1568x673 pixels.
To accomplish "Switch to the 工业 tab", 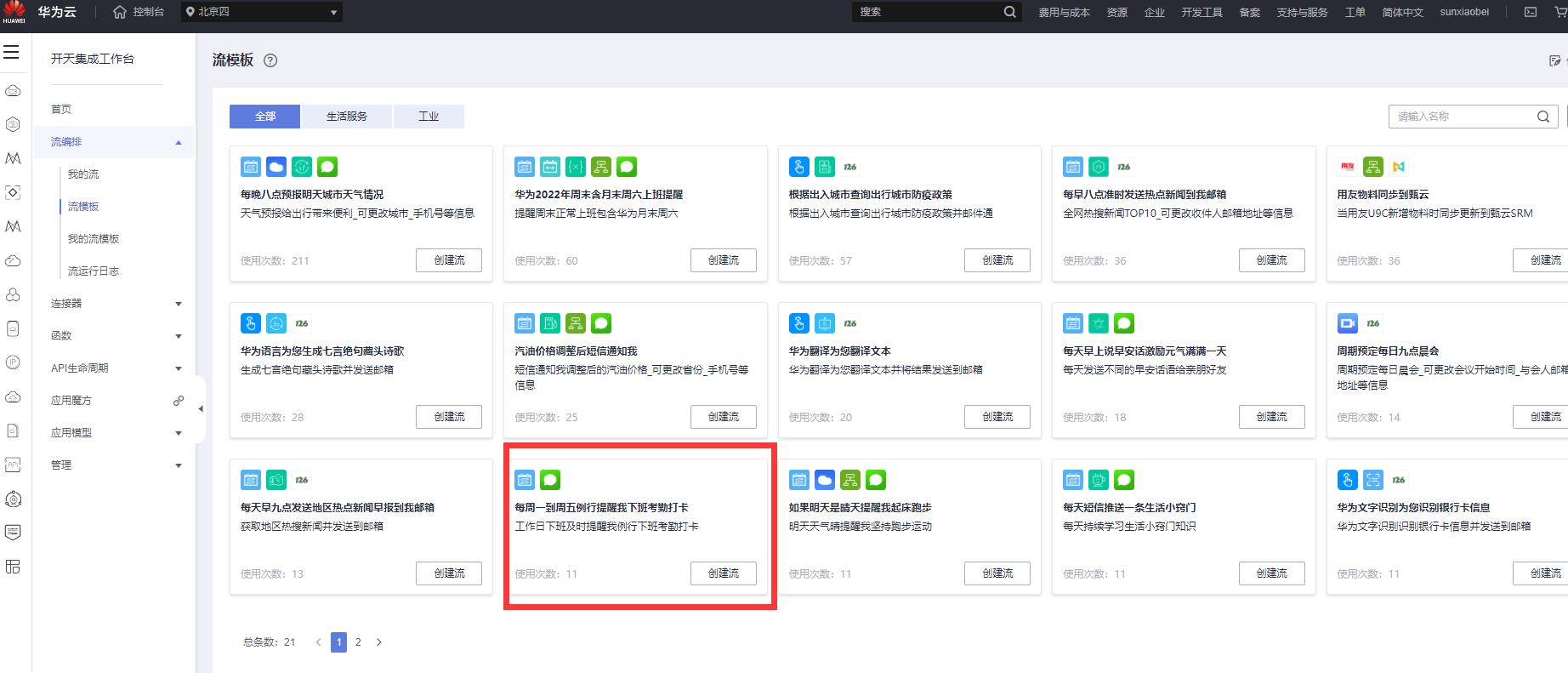I will pyautogui.click(x=429, y=117).
